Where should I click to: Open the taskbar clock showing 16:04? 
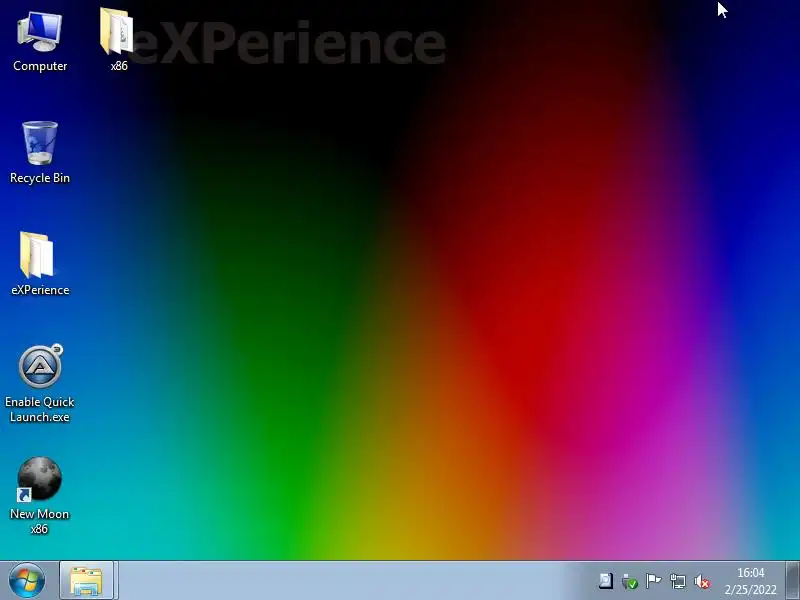pyautogui.click(x=751, y=581)
